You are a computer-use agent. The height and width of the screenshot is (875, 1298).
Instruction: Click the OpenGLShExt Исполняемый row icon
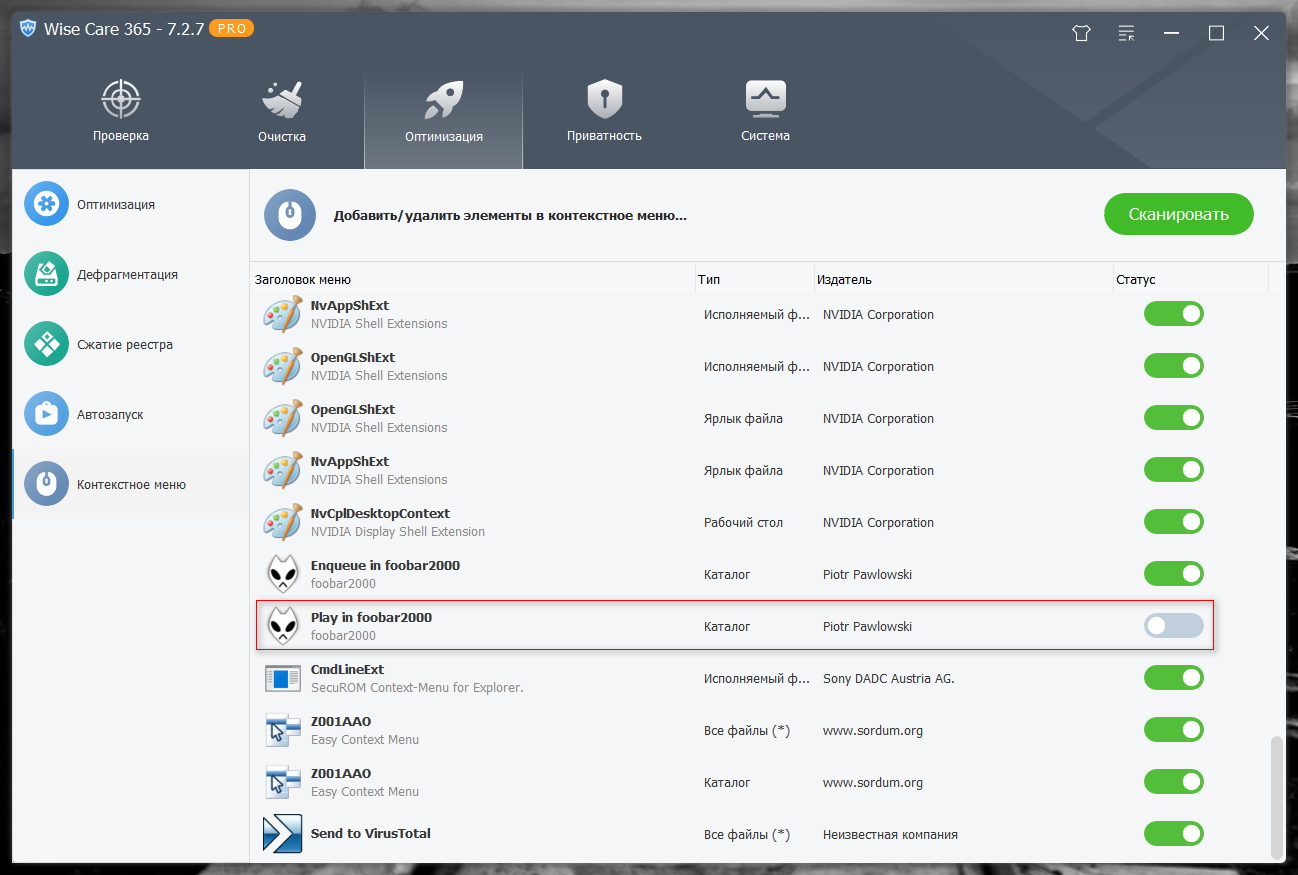coord(283,366)
